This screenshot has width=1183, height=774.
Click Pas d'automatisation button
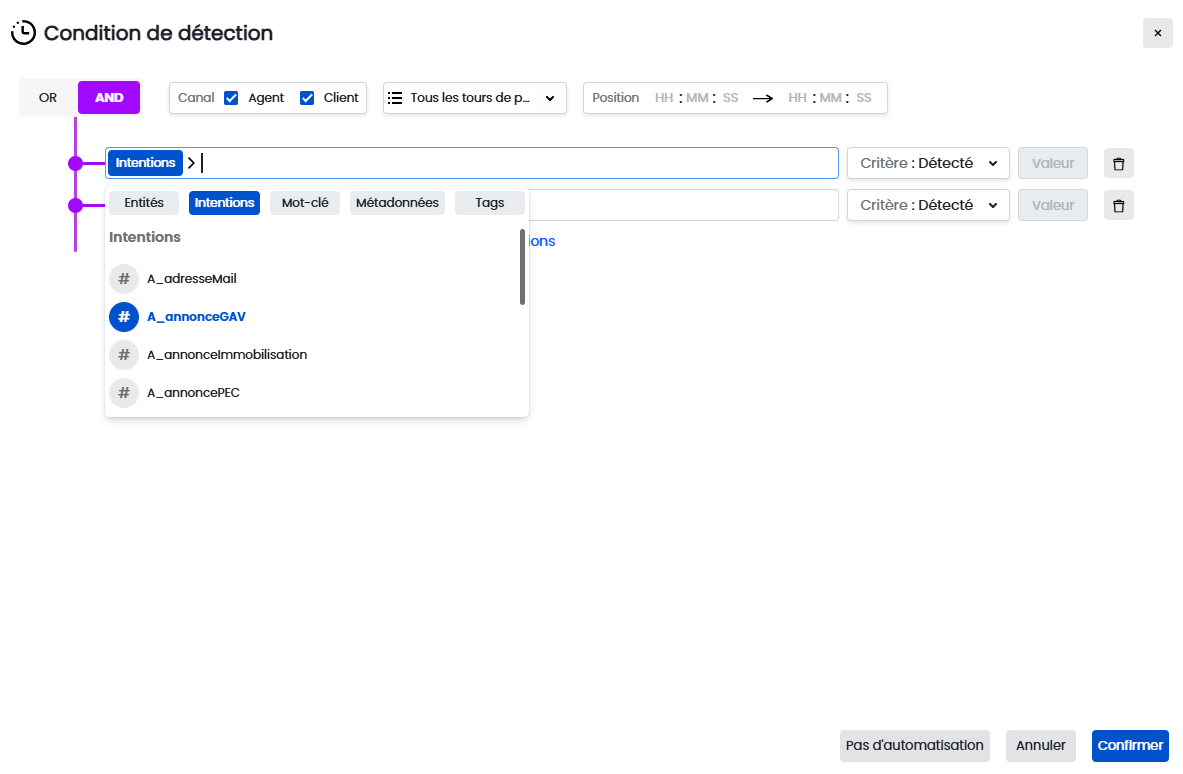click(x=914, y=745)
